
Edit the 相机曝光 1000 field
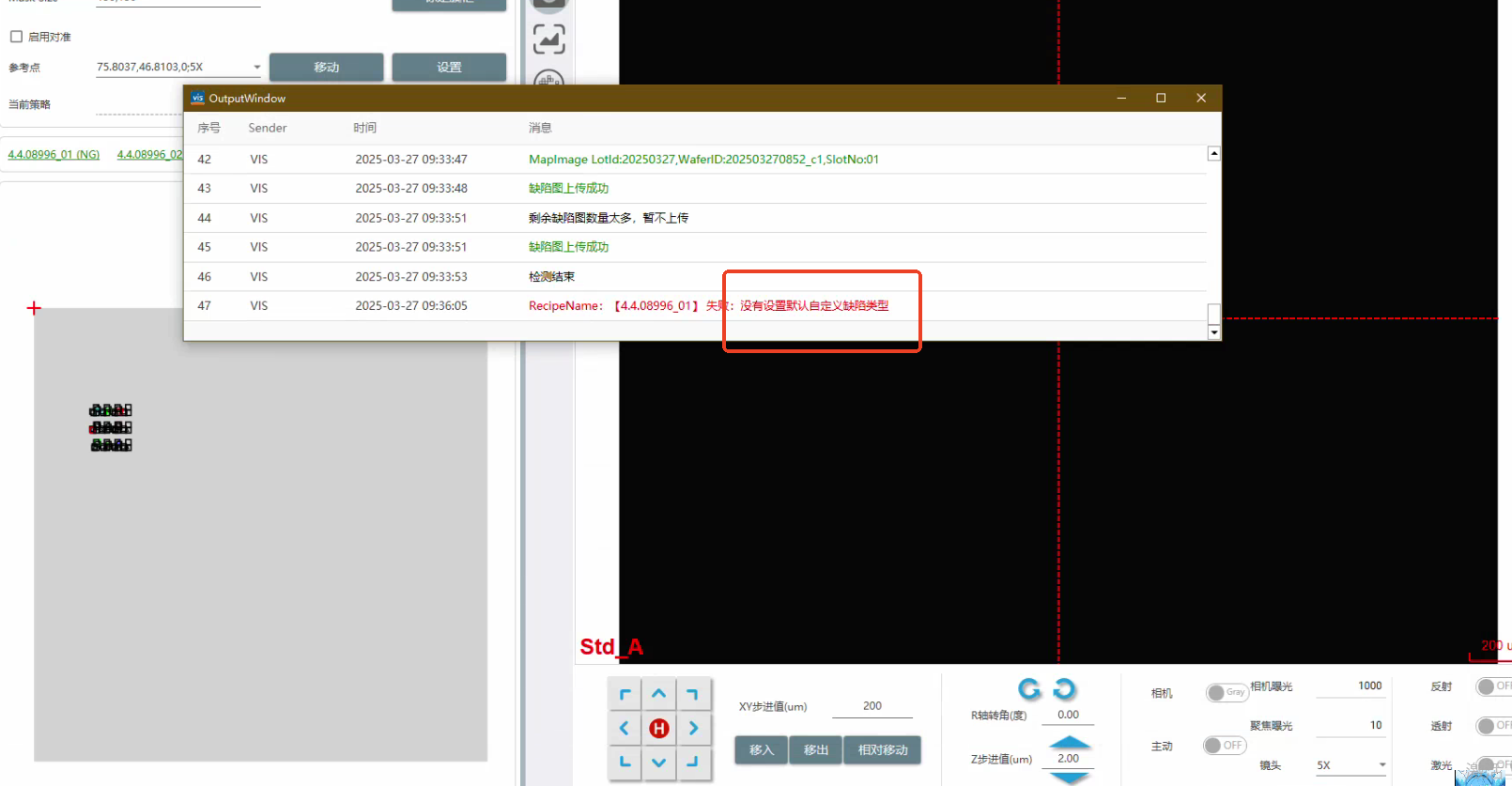(x=1350, y=686)
